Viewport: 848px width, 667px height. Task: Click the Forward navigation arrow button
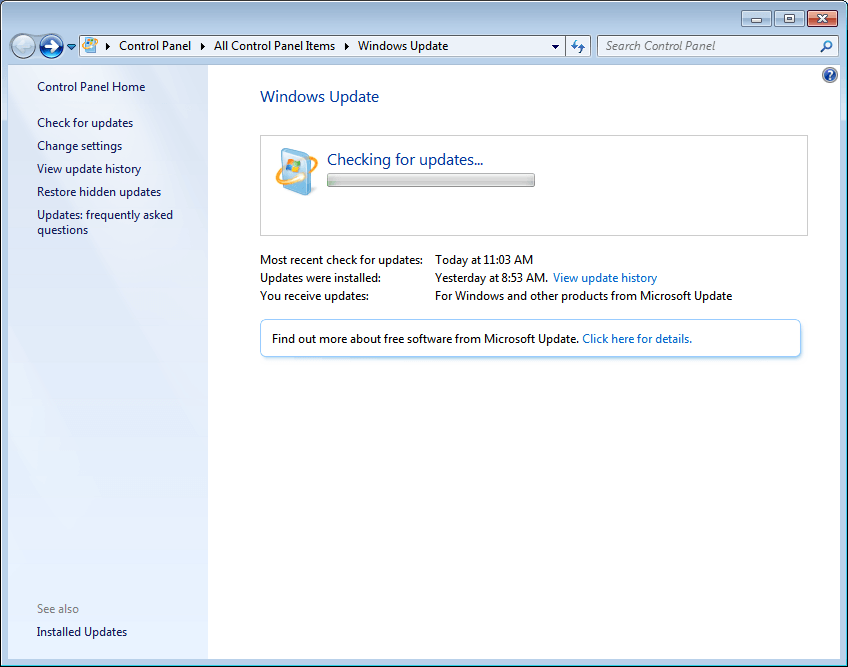pos(52,47)
